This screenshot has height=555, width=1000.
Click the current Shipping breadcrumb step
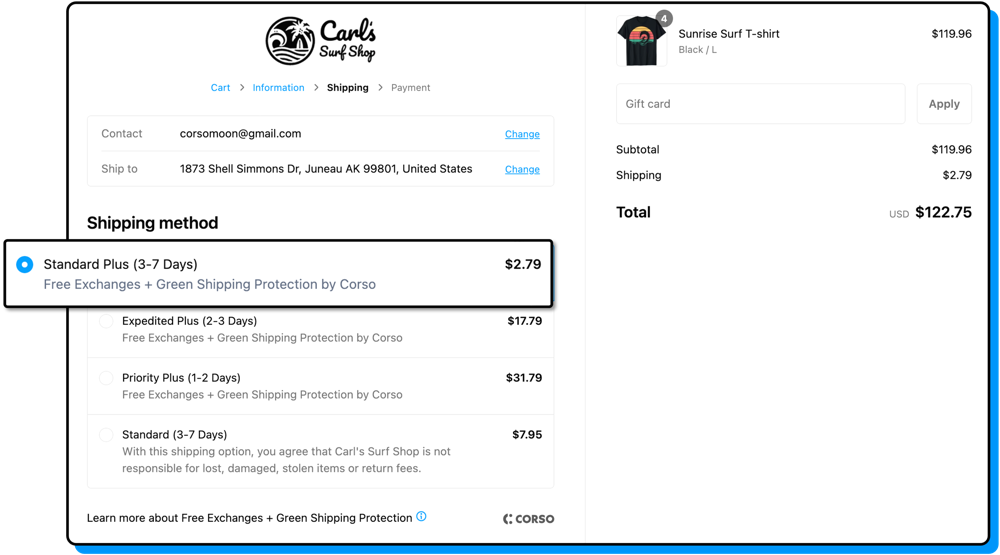347,88
